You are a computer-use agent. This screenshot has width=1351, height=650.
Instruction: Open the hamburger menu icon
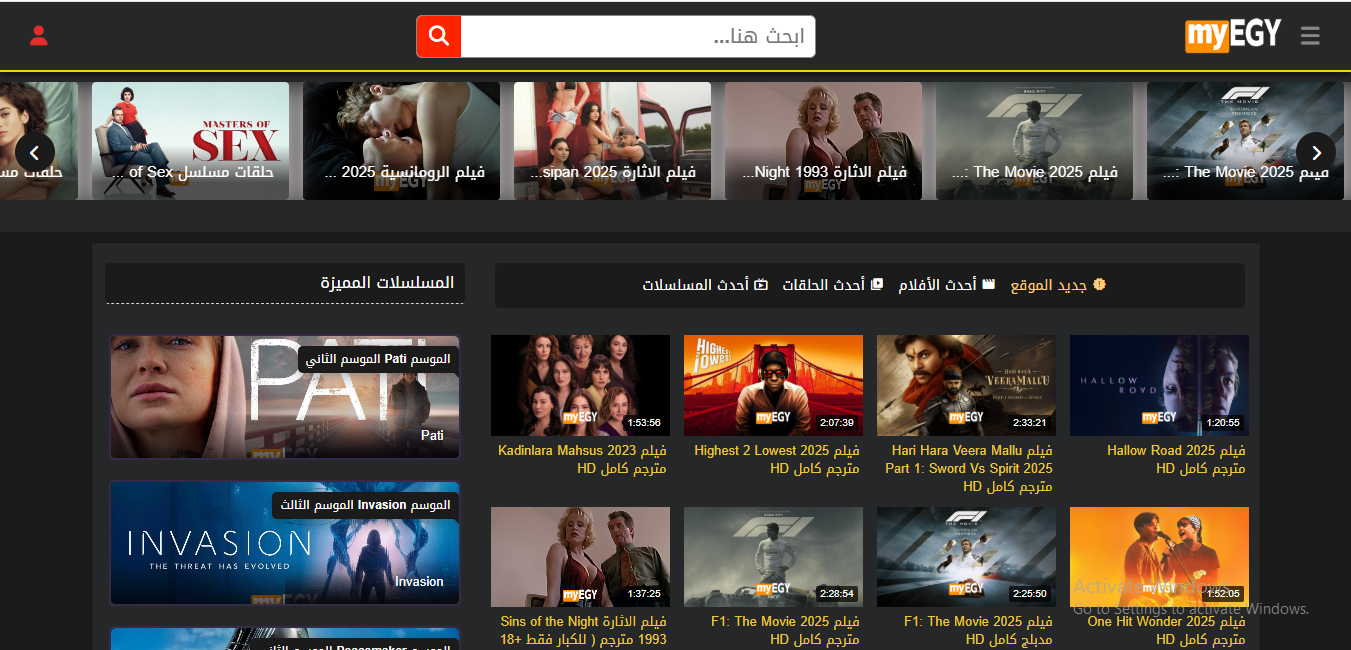1310,36
